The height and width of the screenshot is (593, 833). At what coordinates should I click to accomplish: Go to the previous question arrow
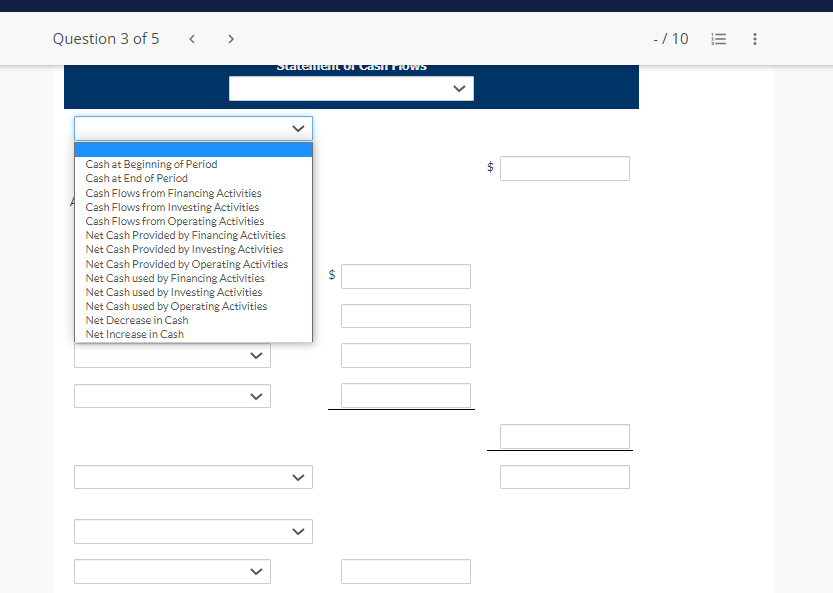pos(192,39)
